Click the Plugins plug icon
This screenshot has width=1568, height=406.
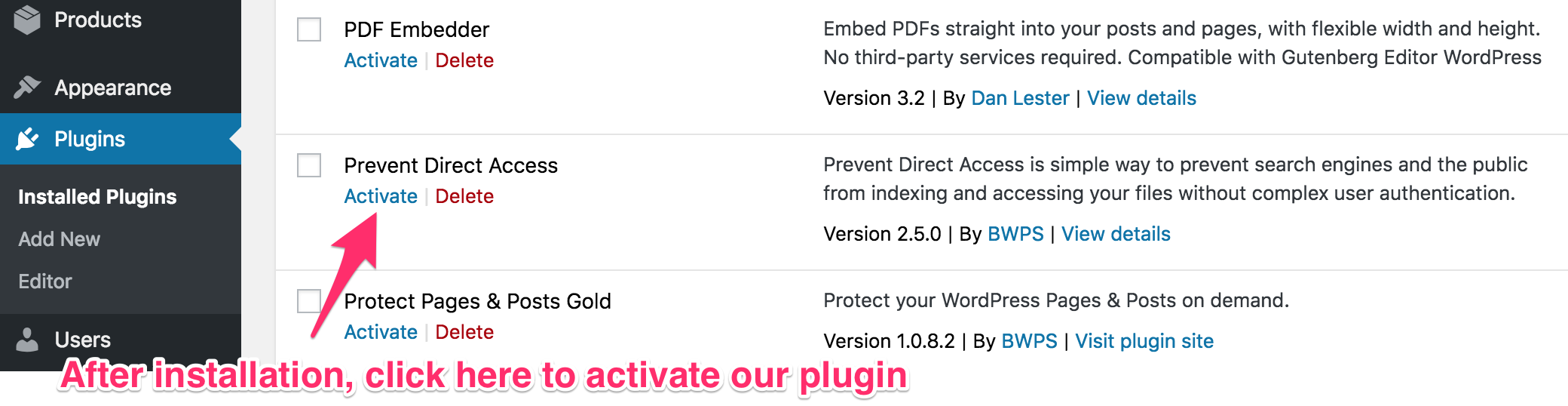click(27, 139)
